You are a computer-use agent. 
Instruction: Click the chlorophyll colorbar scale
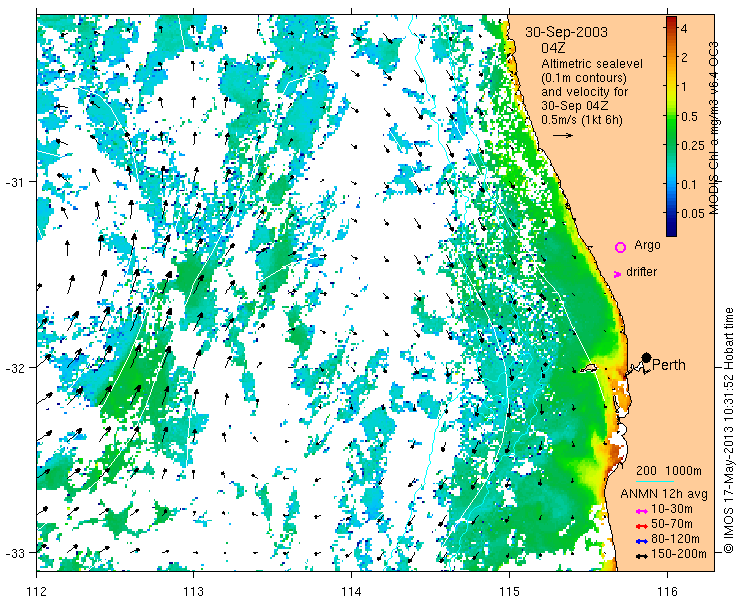click(671, 126)
